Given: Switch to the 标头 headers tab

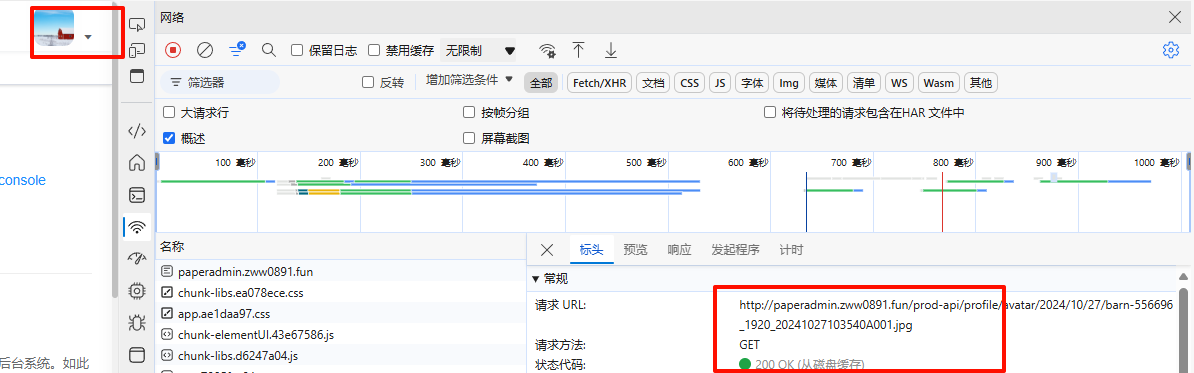Looking at the screenshot, I should coord(592,250).
